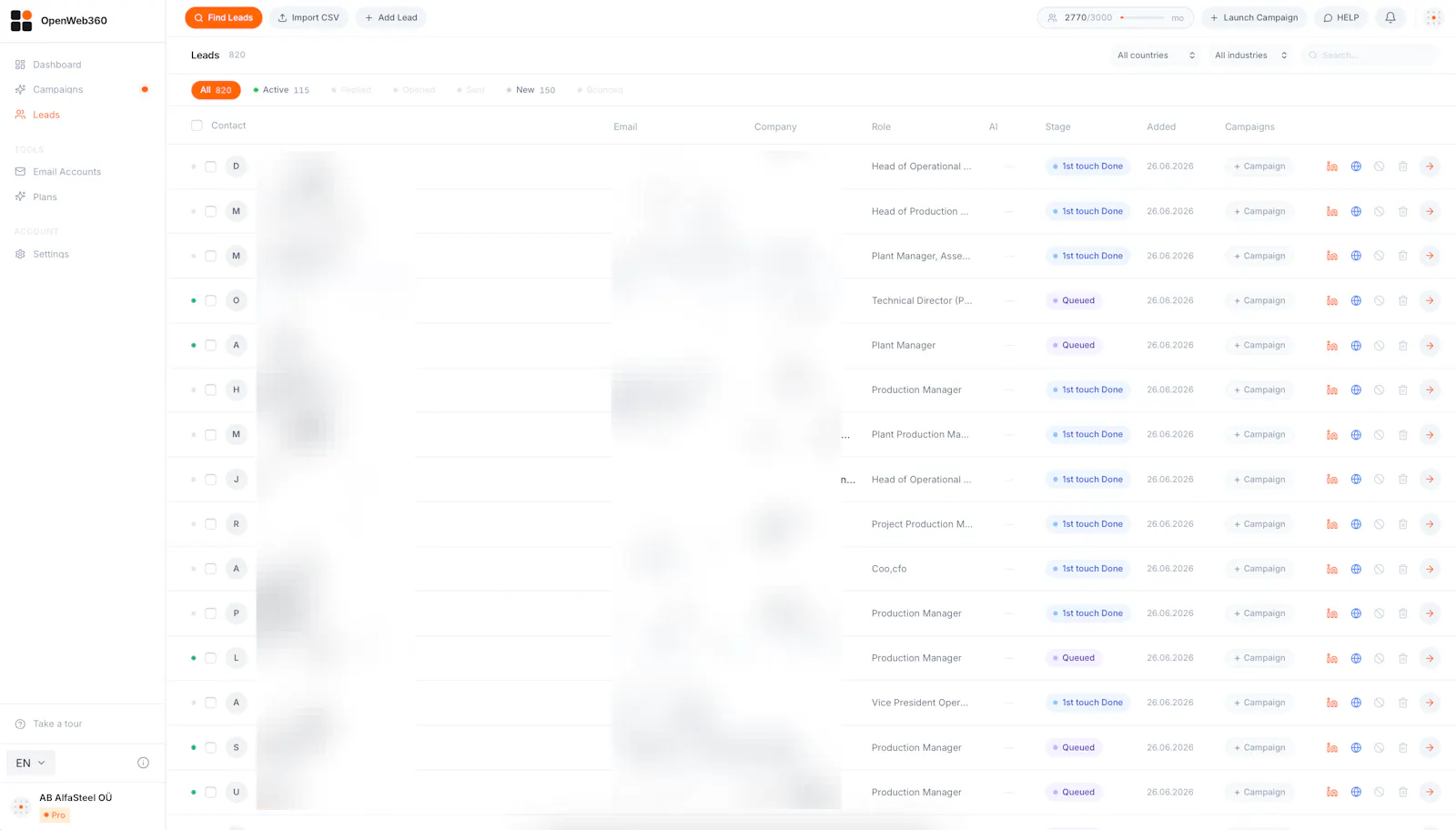
Task: Delete the Plant Production Ma... lead
Action: click(x=1403, y=434)
